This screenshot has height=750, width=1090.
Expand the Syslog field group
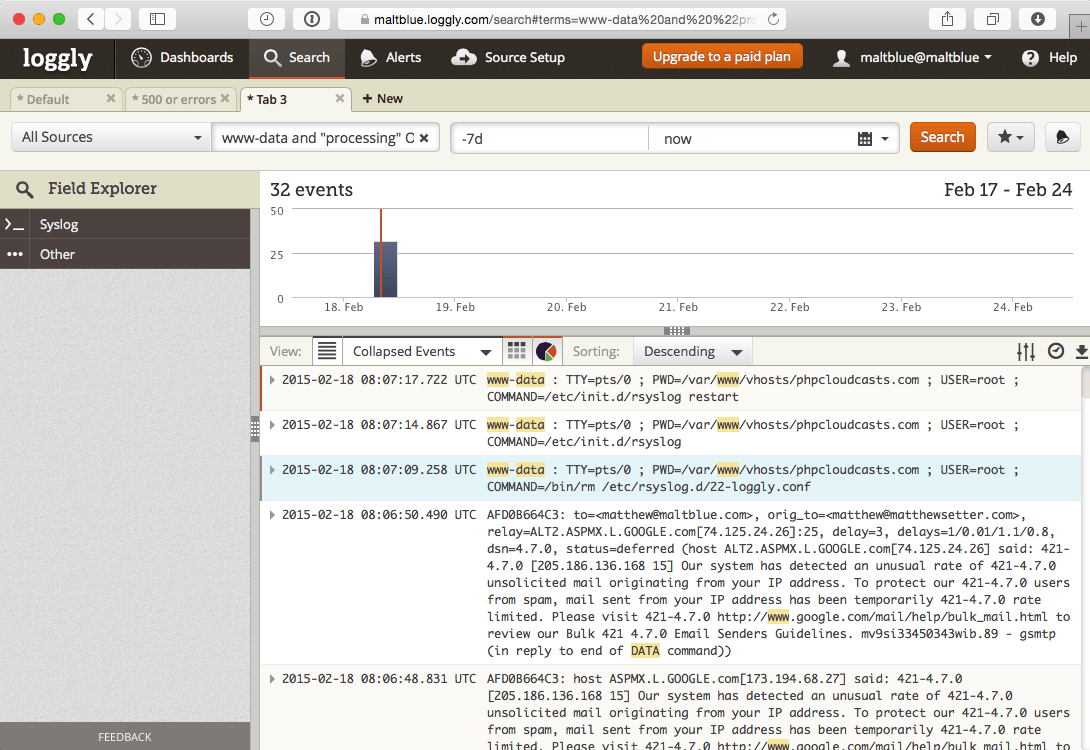(125, 225)
